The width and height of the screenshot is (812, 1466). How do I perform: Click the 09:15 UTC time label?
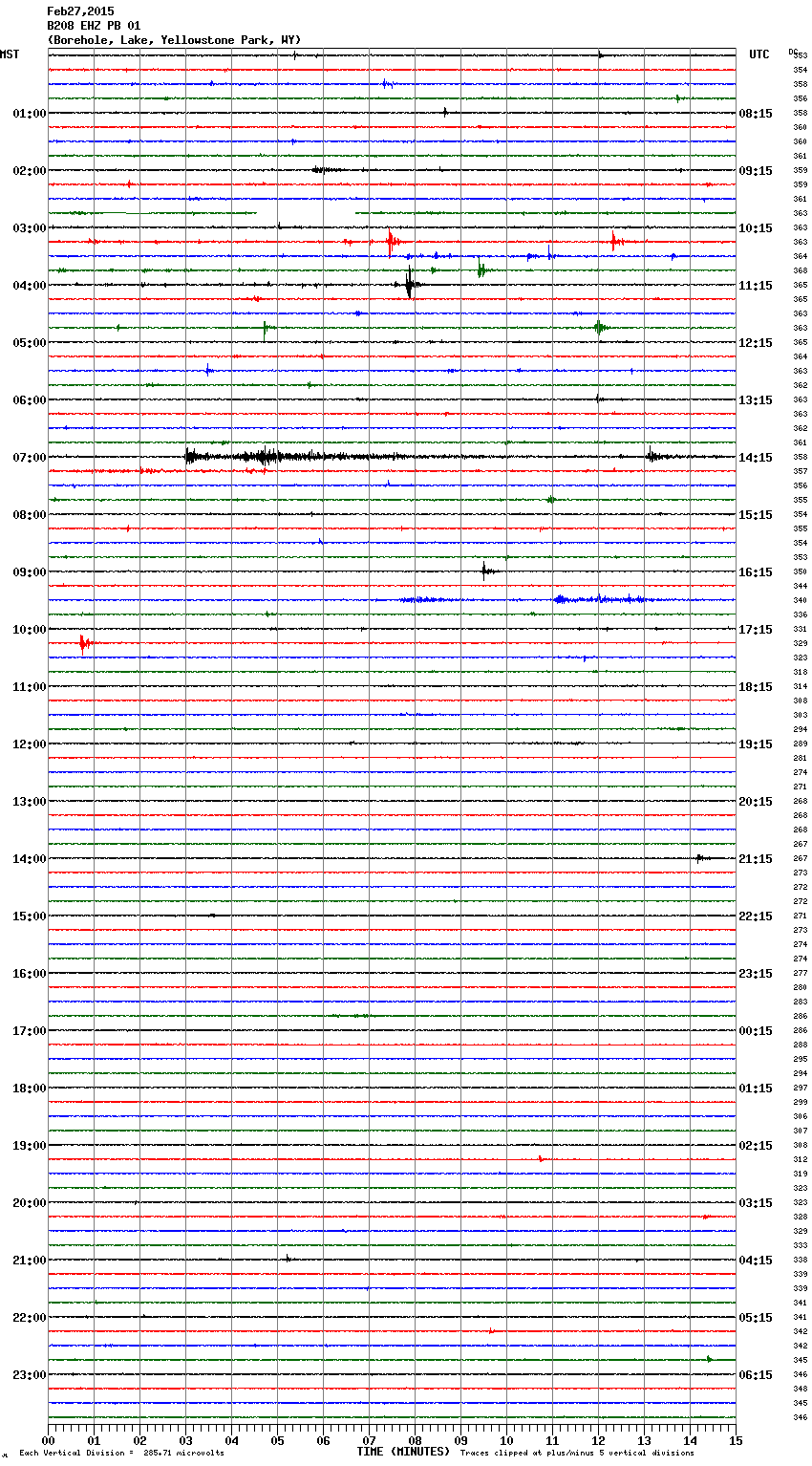pos(756,170)
